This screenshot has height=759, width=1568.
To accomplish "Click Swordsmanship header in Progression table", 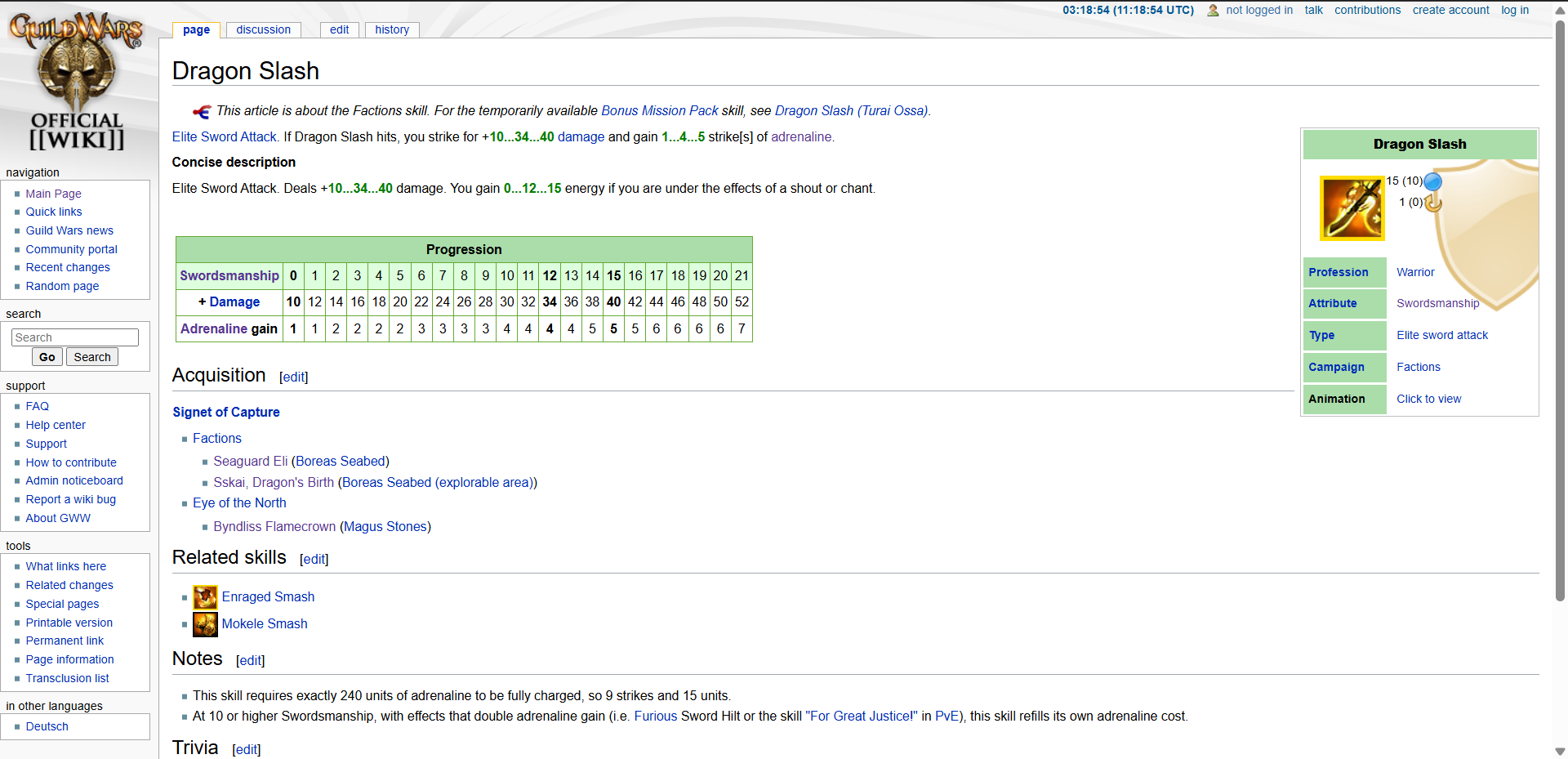I will point(229,276).
